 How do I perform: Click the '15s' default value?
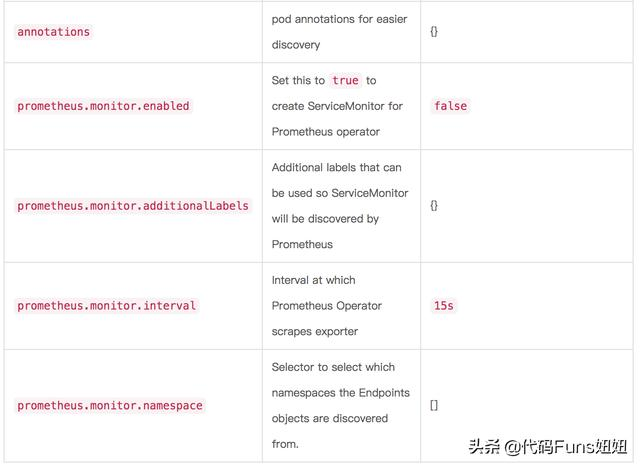click(443, 306)
